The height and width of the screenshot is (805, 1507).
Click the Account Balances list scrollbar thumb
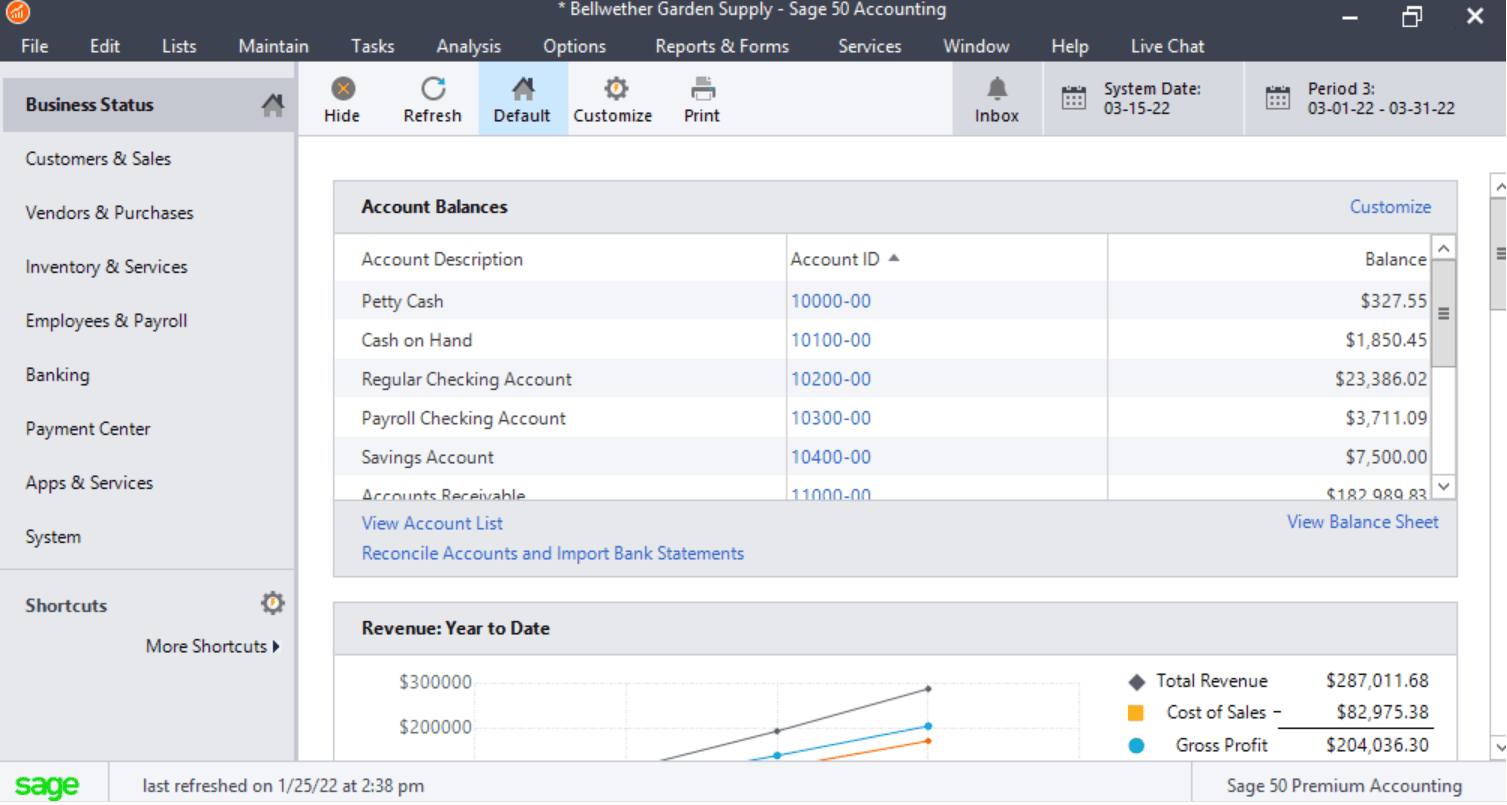[1443, 313]
